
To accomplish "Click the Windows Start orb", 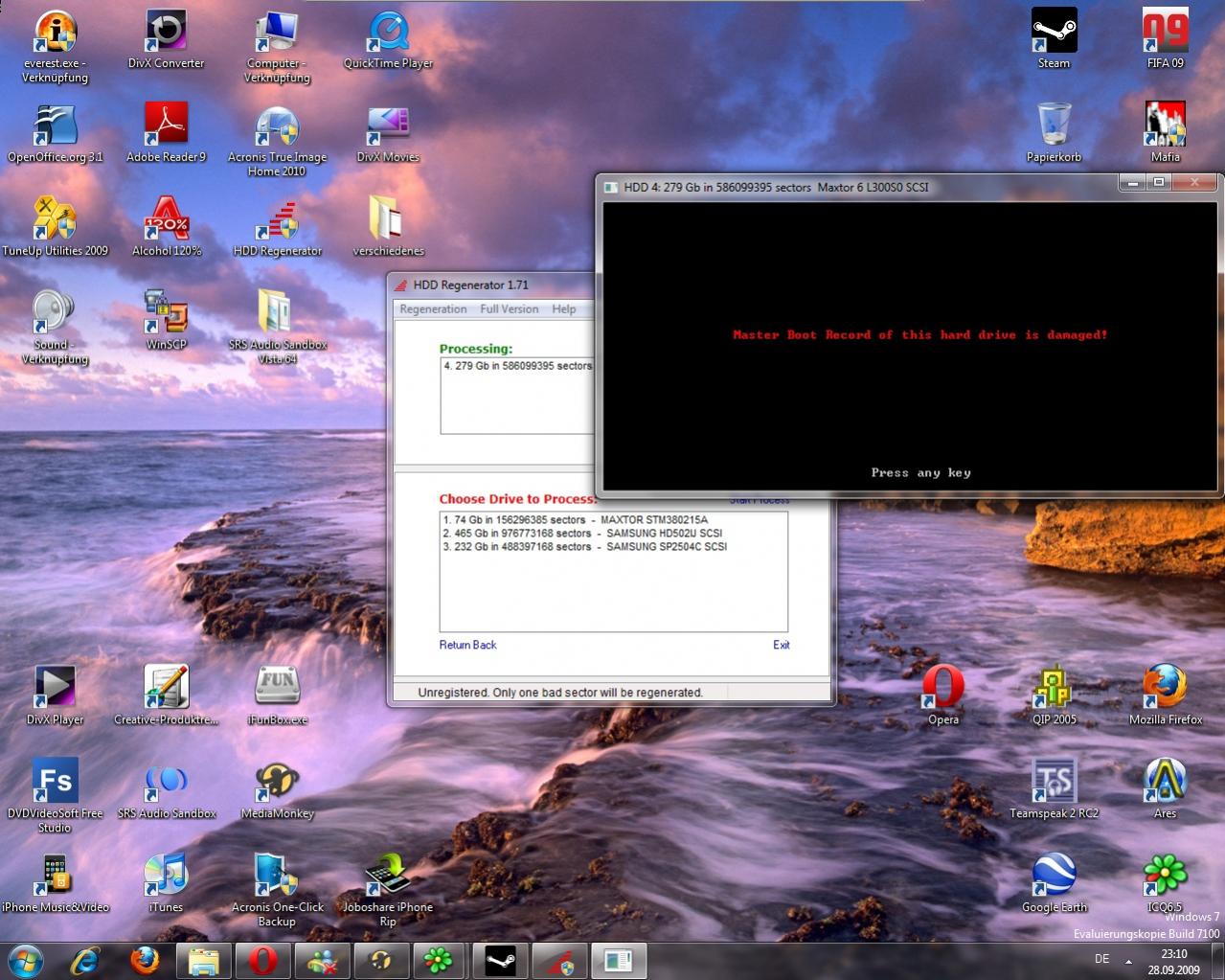I will pos(26,960).
